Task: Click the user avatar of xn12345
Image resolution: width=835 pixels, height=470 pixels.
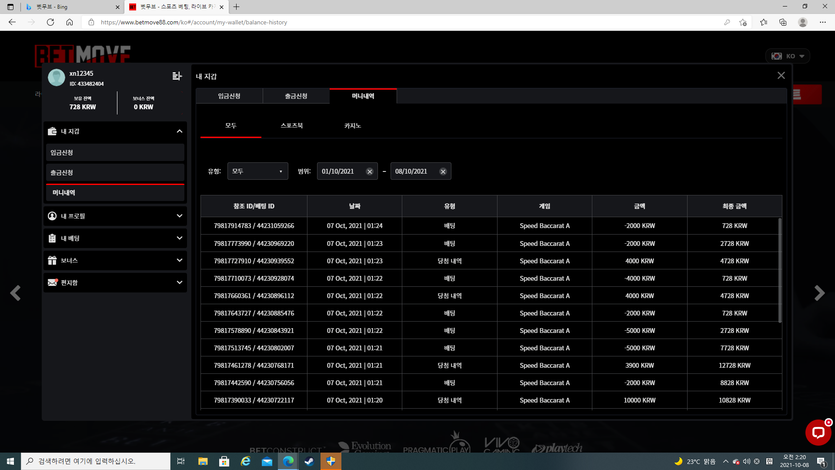Action: point(56,78)
